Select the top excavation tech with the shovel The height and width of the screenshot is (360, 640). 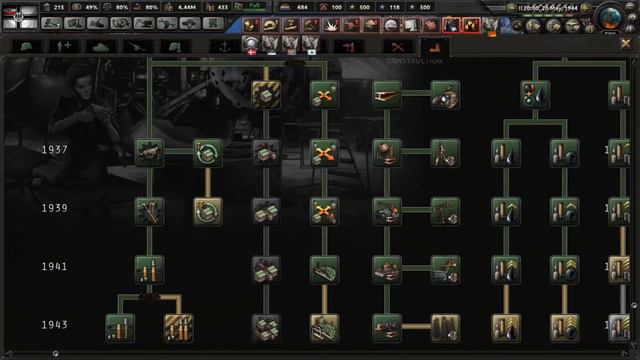click(445, 94)
